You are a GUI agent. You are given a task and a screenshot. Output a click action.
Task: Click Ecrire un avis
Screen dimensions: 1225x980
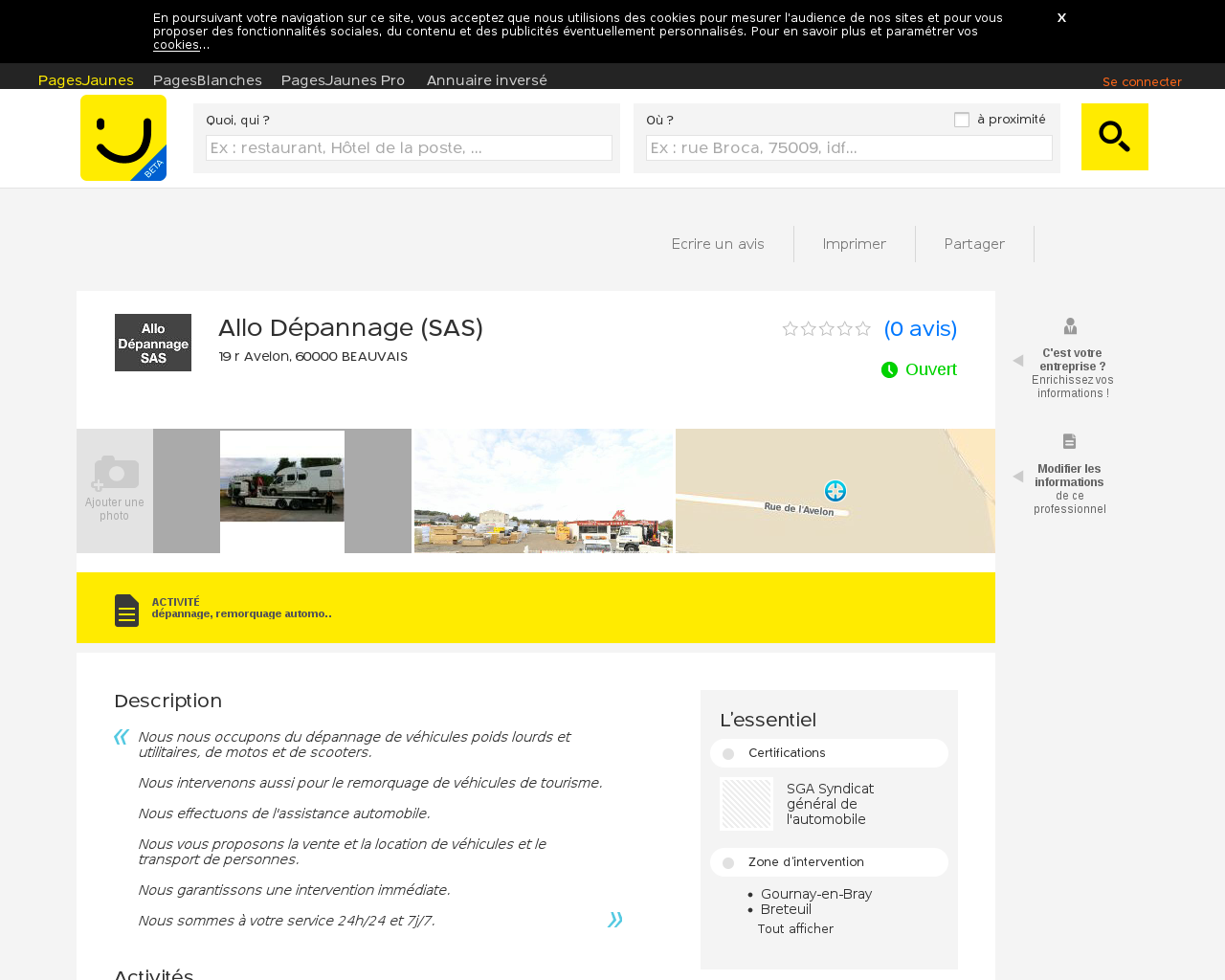click(718, 244)
